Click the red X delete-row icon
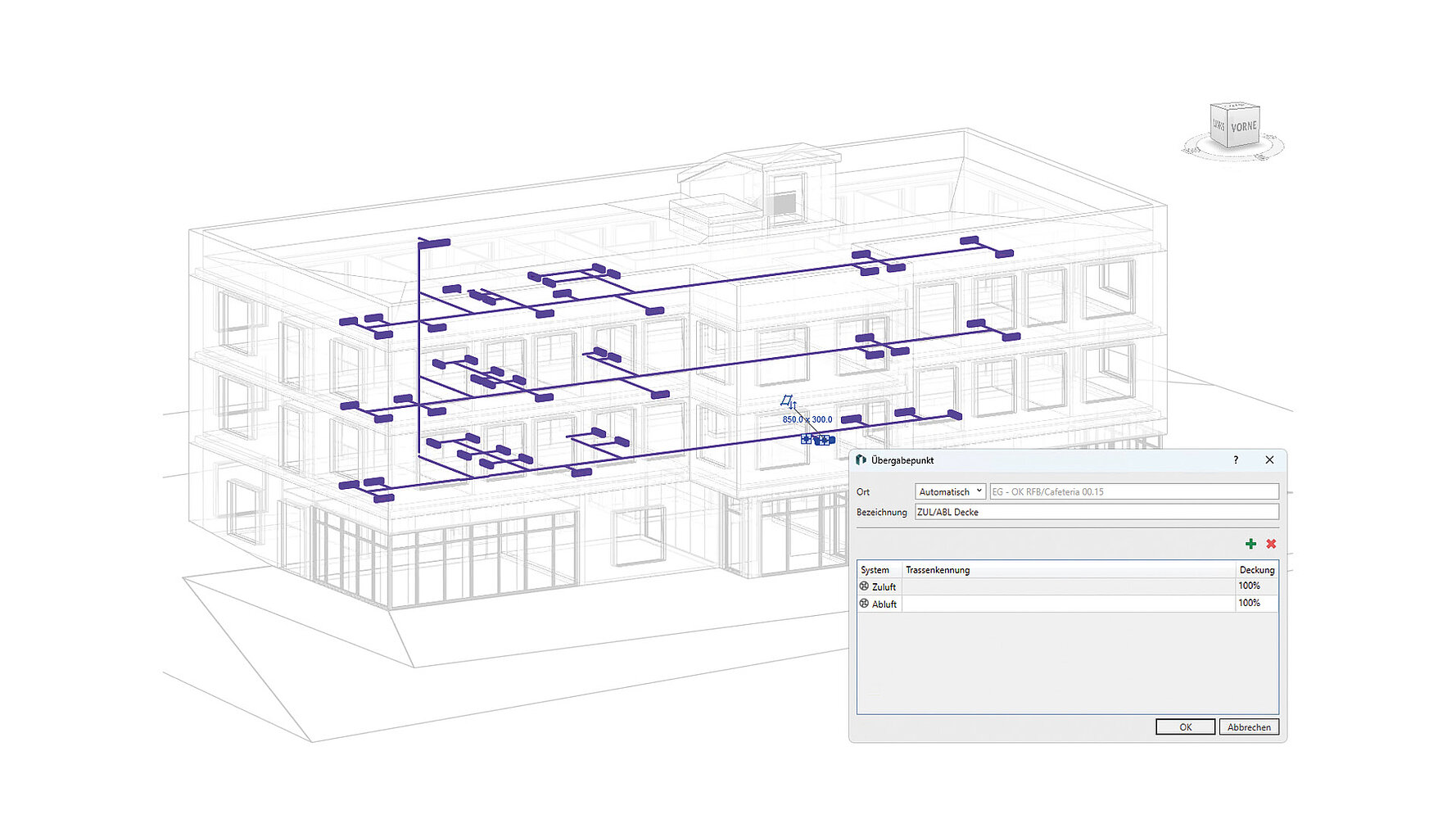 [1271, 544]
